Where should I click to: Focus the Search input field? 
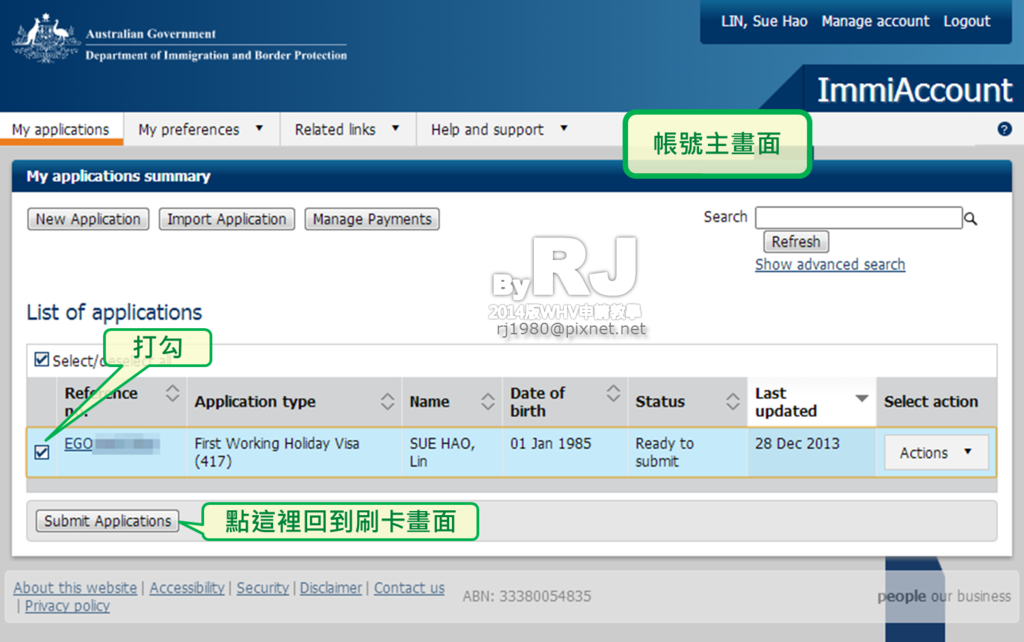pos(858,217)
